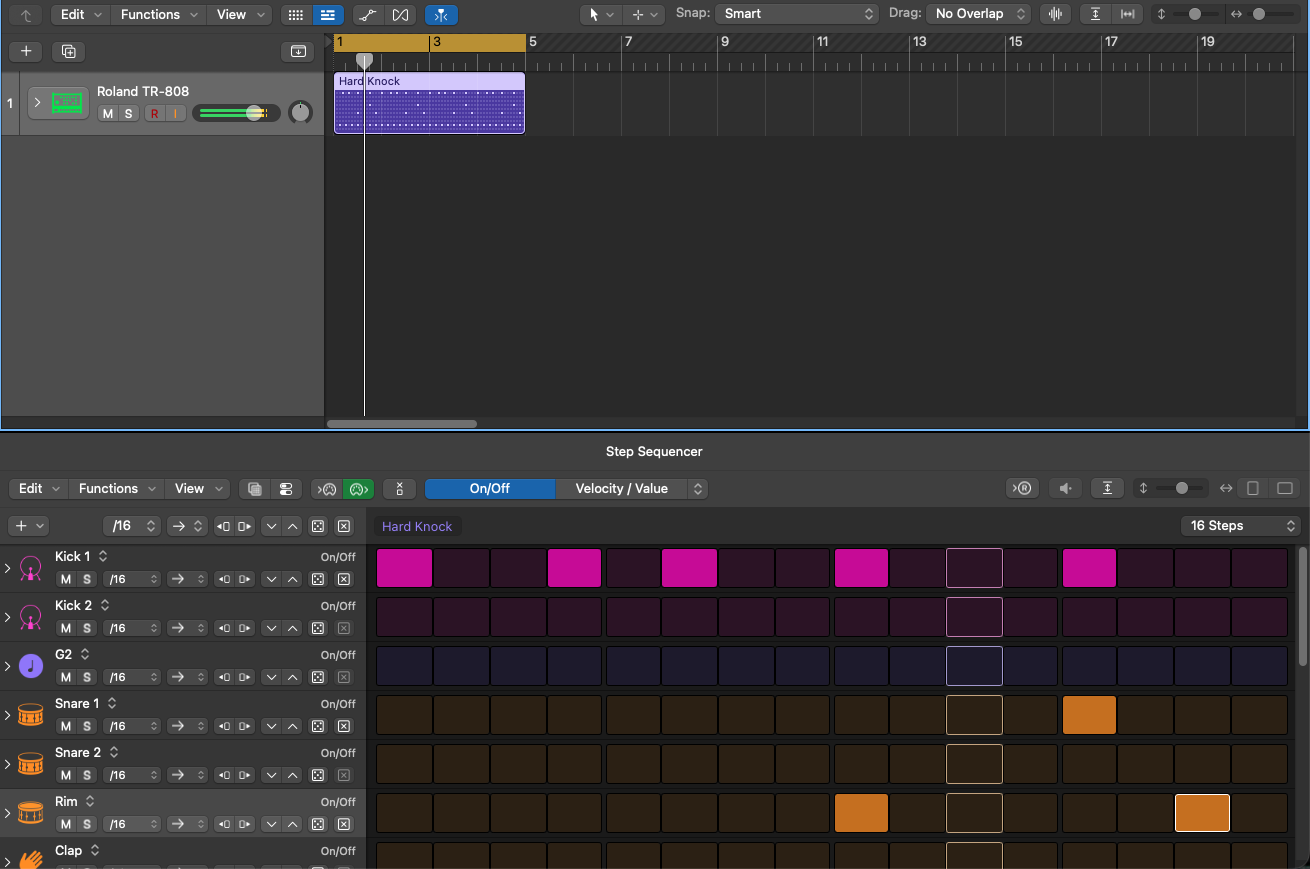Enable the first step of Kick 2 row
The width and height of the screenshot is (1310, 869).
click(x=405, y=617)
